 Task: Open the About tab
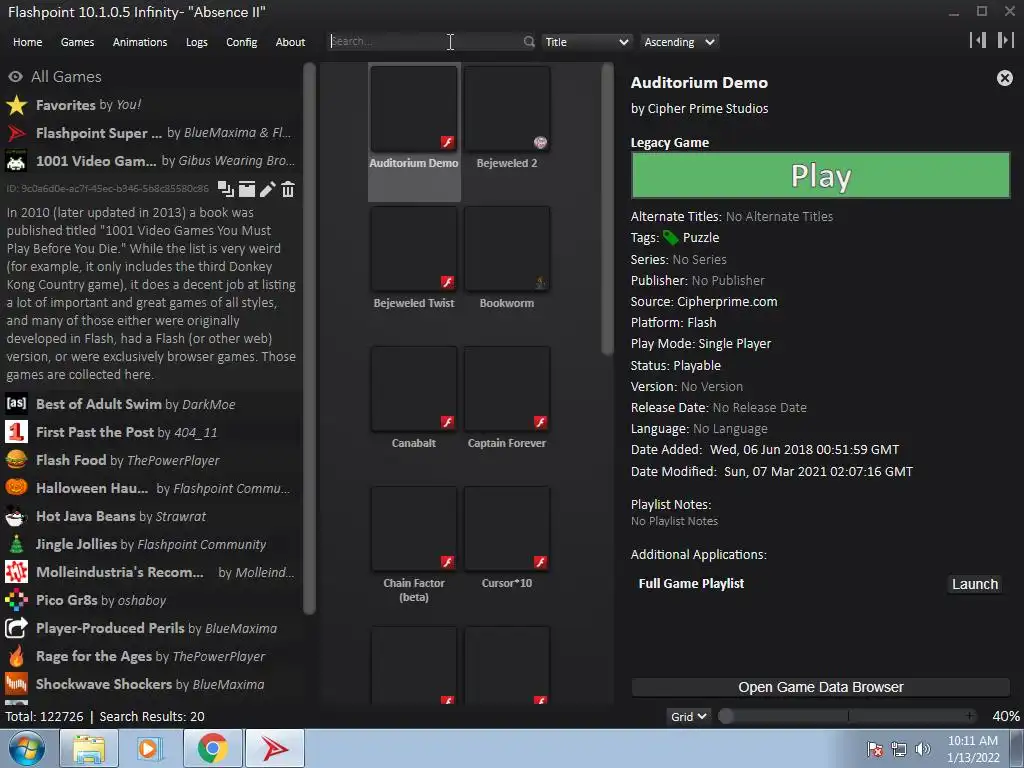(290, 42)
